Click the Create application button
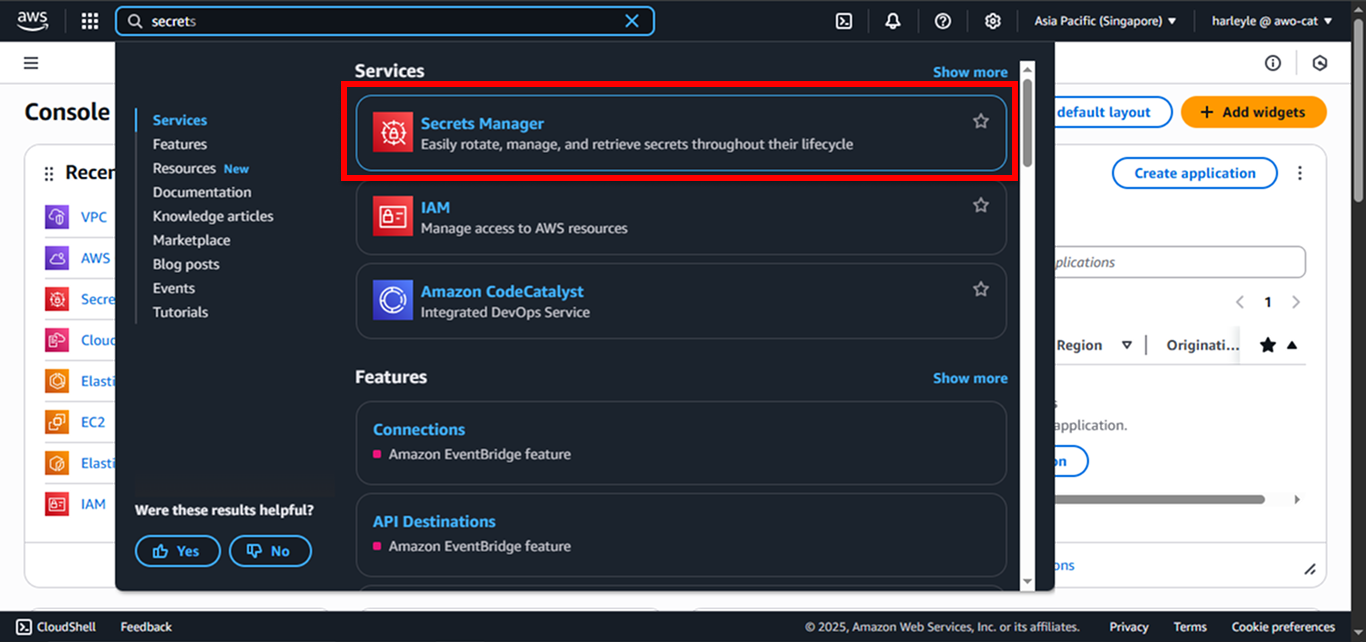1366x642 pixels. tap(1195, 173)
